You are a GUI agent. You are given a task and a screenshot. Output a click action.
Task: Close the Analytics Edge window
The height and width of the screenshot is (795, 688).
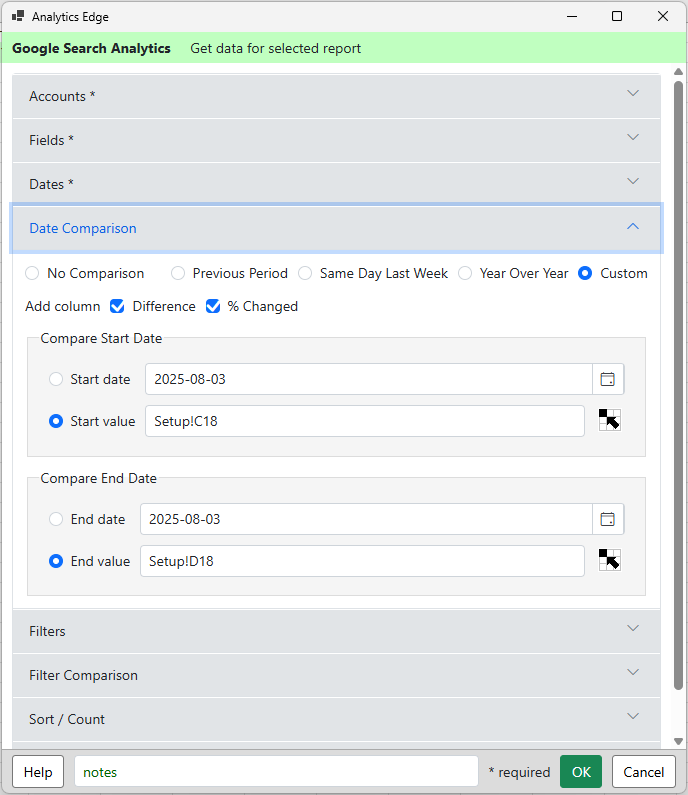pyautogui.click(x=663, y=16)
